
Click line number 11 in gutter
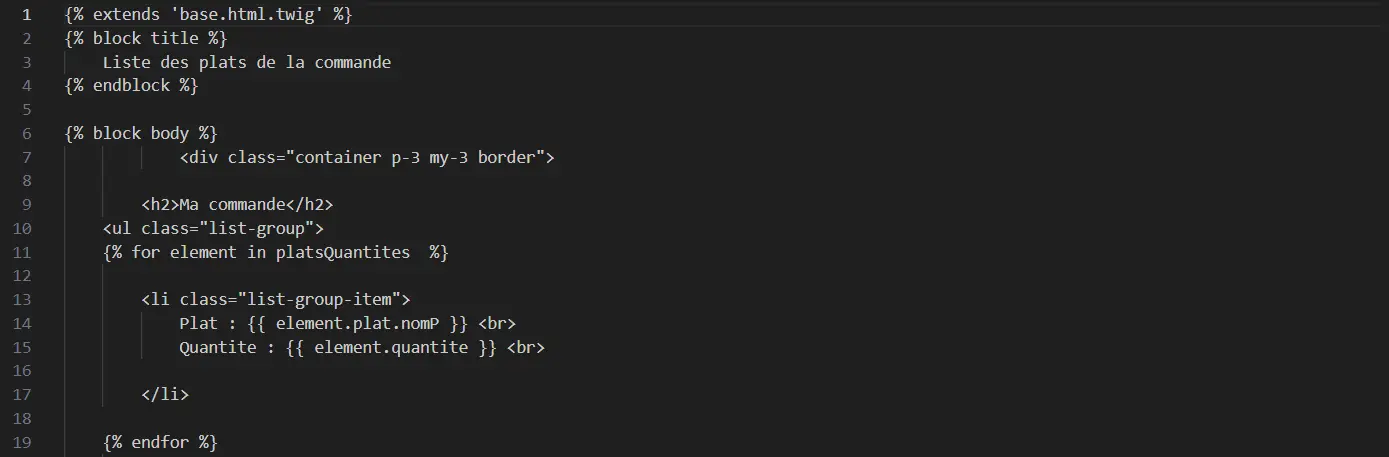click(x=25, y=252)
